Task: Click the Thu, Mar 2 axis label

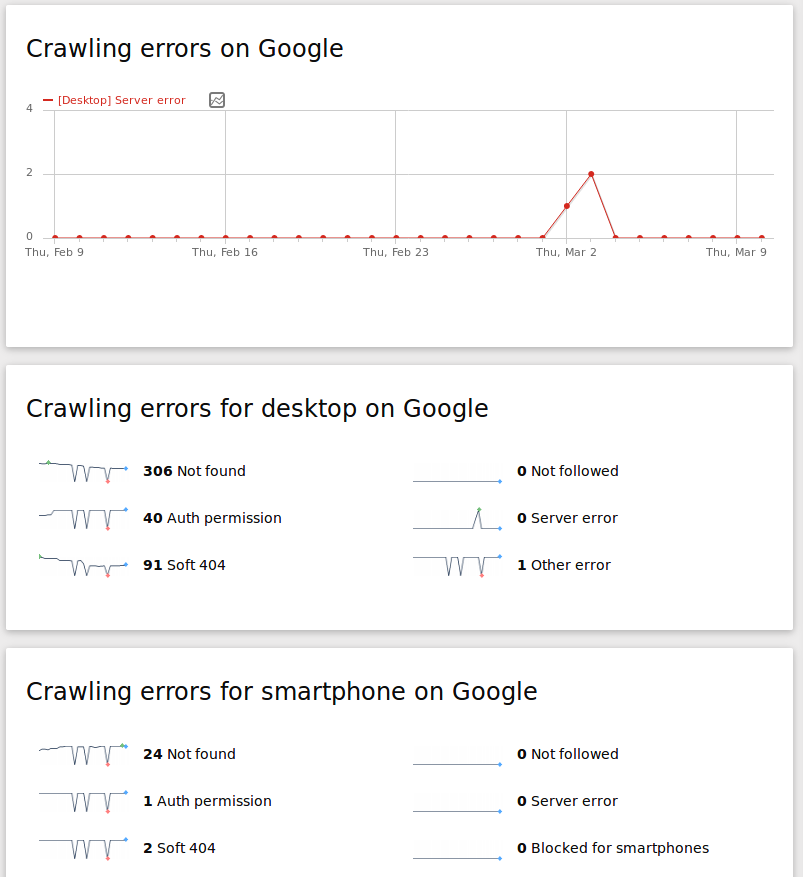Action: tap(566, 252)
